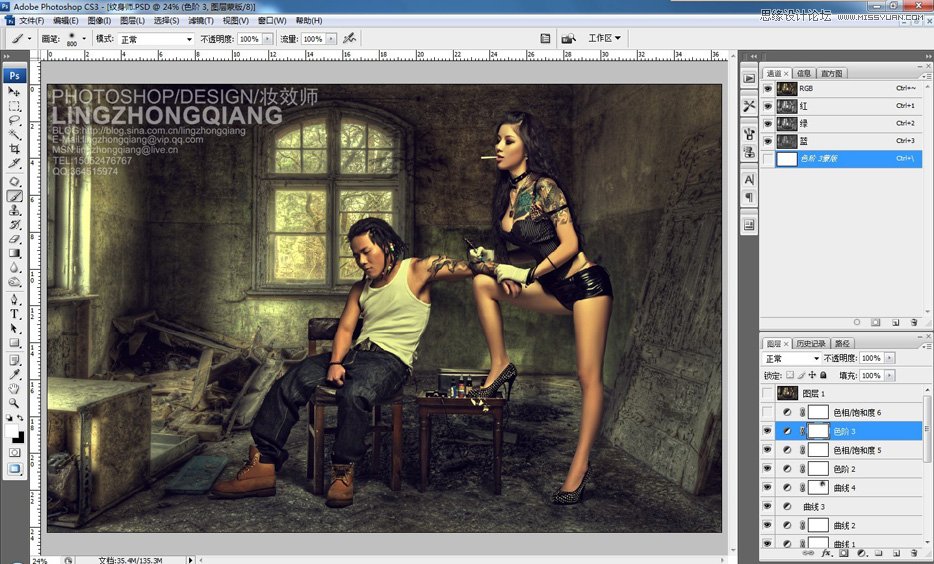Select the Lasso tool
Image resolution: width=934 pixels, height=564 pixels.
[x=15, y=120]
